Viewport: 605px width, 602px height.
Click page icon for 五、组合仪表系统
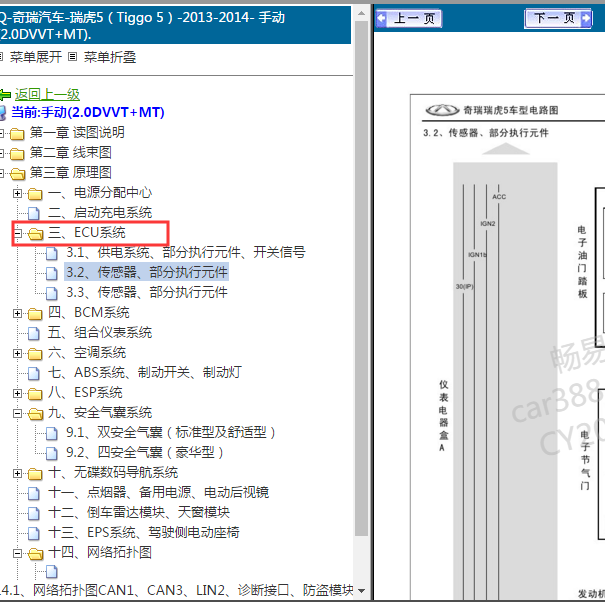coord(34,333)
